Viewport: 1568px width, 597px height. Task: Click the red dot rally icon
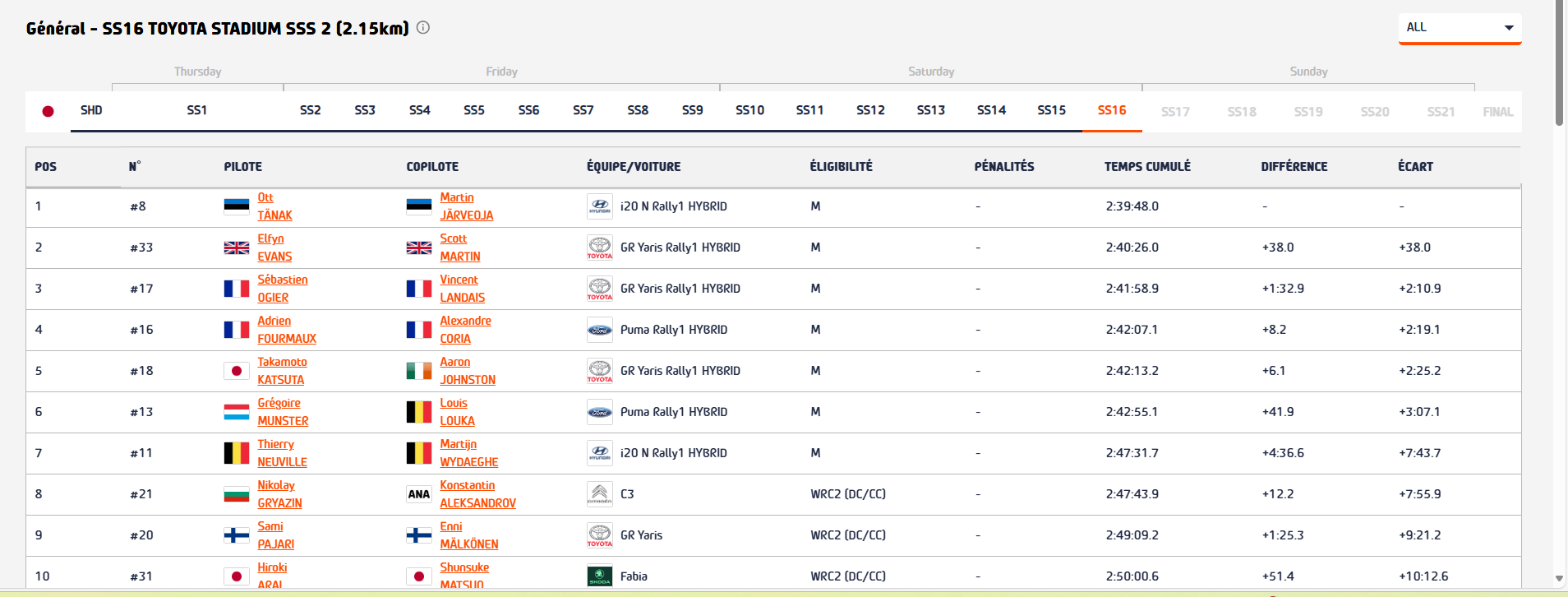click(x=48, y=111)
